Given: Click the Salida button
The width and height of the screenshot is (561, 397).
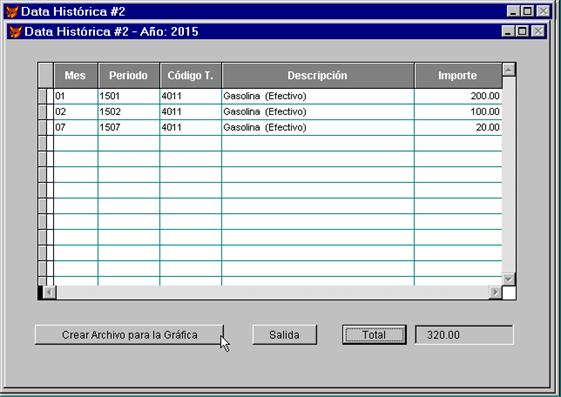Looking at the screenshot, I should click(x=284, y=335).
